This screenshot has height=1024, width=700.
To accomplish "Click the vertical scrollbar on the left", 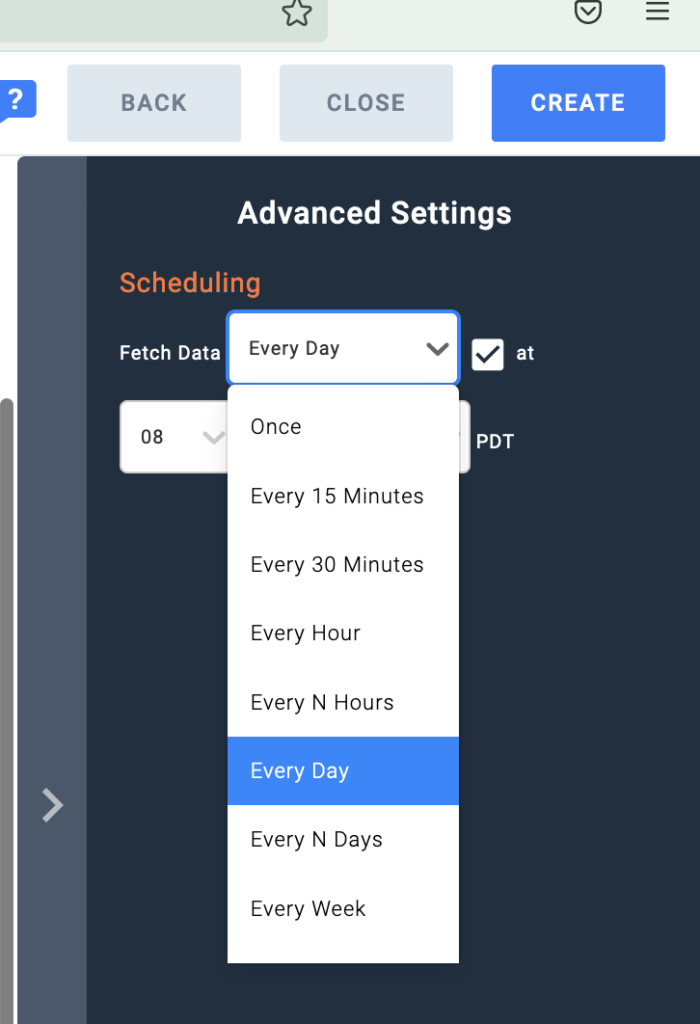I will point(6,700).
